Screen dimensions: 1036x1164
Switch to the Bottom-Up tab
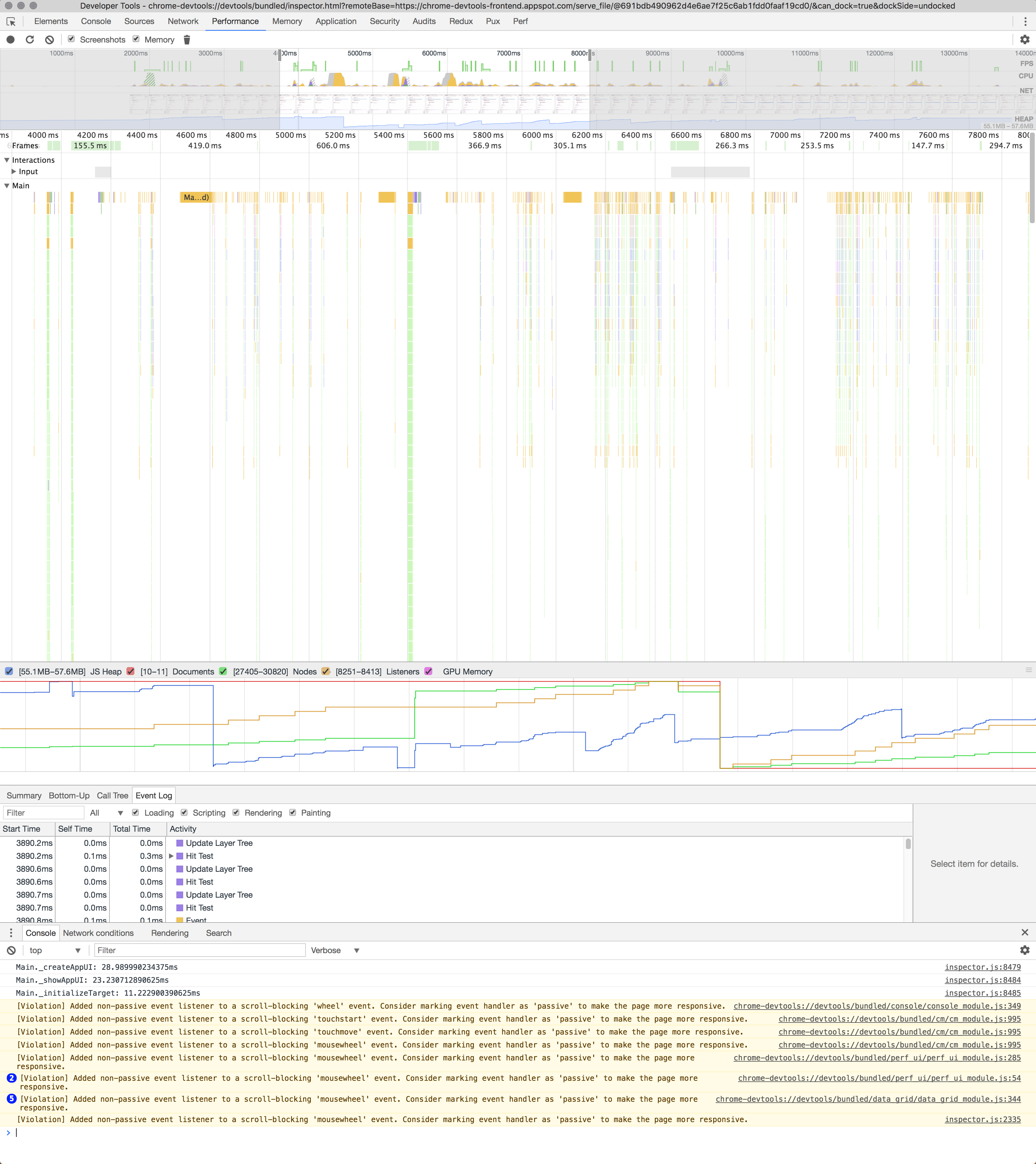pos(68,795)
